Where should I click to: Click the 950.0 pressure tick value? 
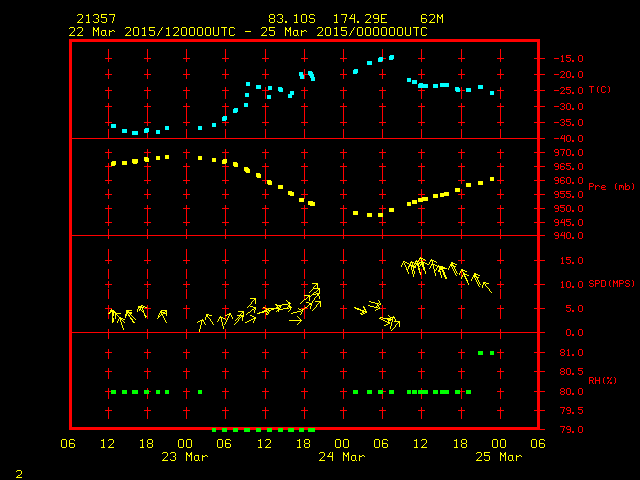coord(571,209)
